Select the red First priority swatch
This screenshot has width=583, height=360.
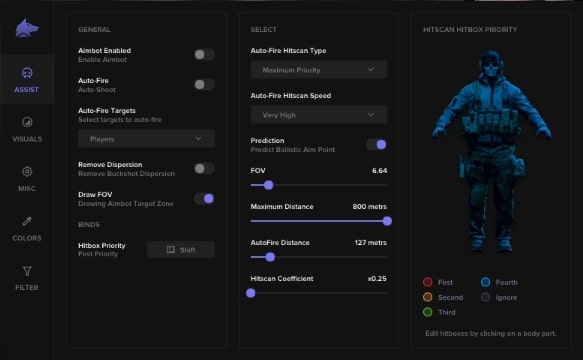428,282
